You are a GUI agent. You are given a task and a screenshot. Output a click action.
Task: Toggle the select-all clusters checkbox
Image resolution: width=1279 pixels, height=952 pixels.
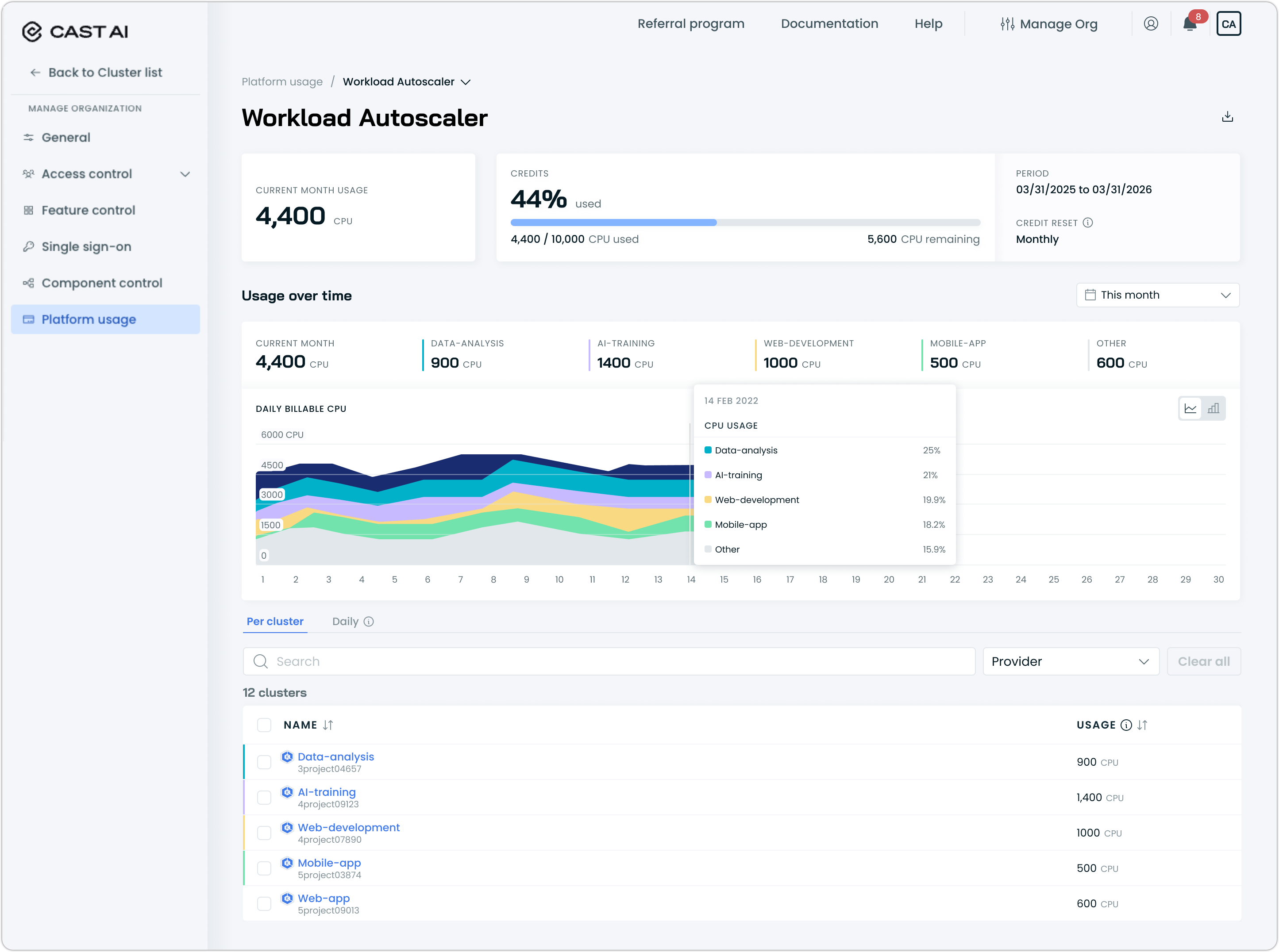click(264, 725)
